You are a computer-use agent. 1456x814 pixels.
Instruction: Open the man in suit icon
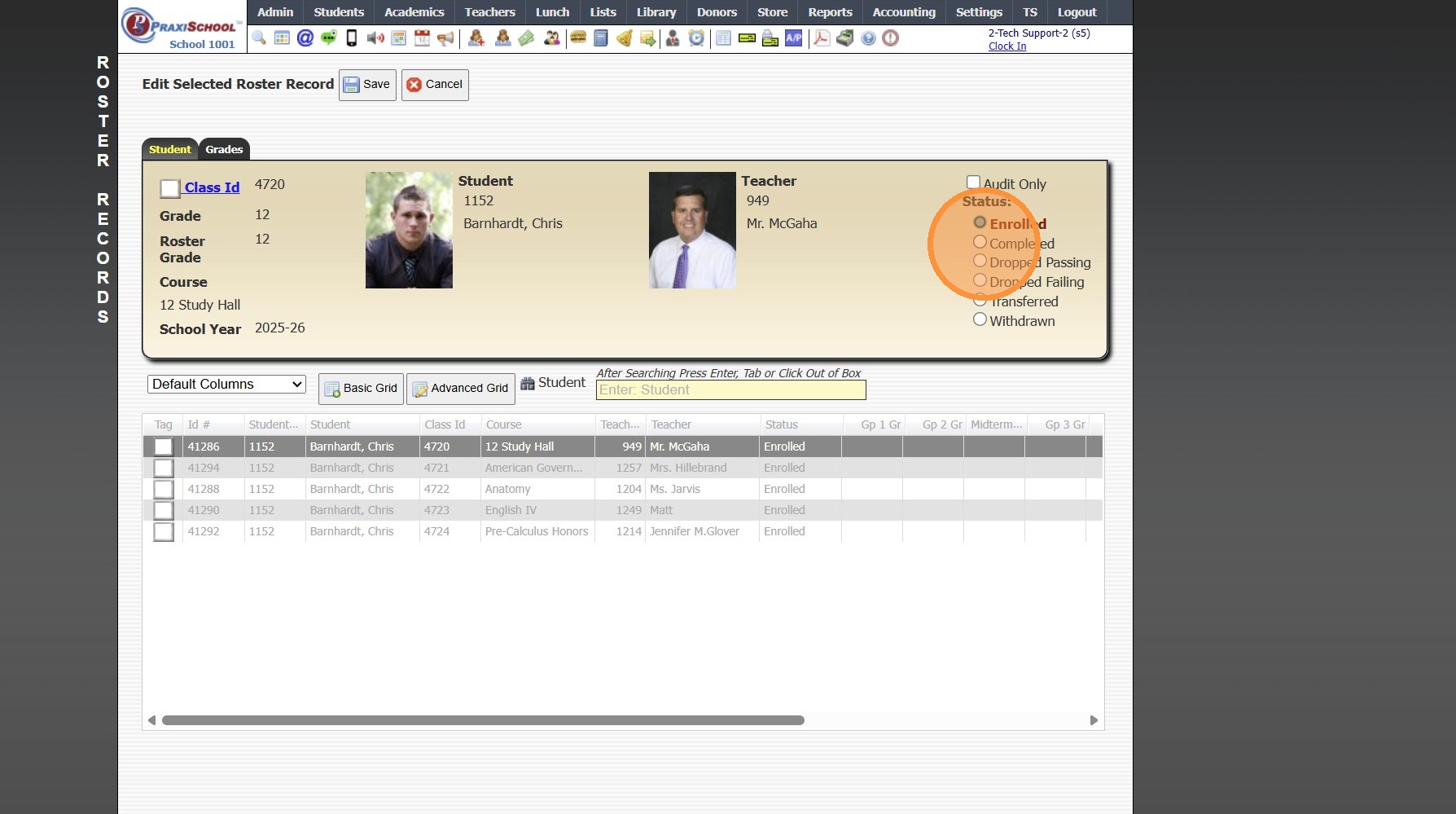coord(673,38)
